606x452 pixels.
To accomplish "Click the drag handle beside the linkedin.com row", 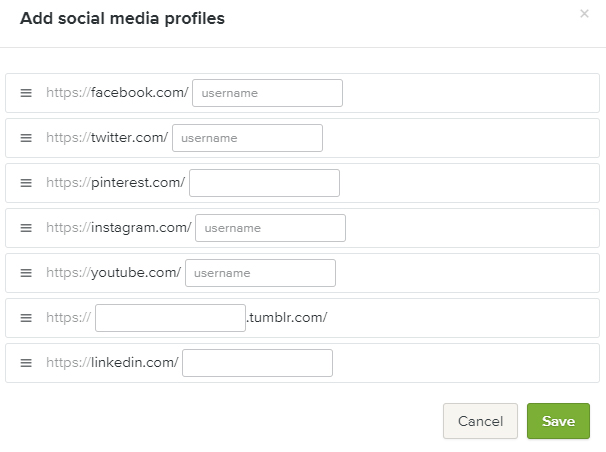I will pyautogui.click(x=26, y=363).
